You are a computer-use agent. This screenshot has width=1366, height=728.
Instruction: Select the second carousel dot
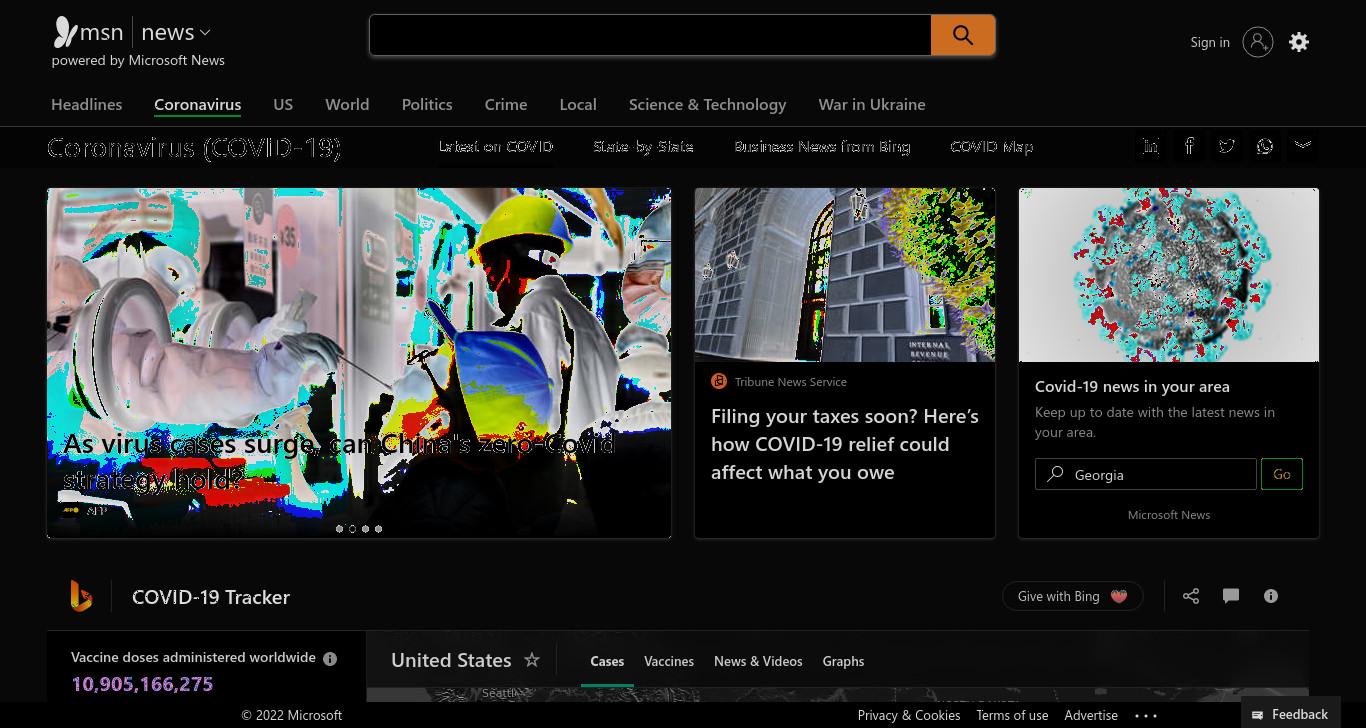pos(352,529)
